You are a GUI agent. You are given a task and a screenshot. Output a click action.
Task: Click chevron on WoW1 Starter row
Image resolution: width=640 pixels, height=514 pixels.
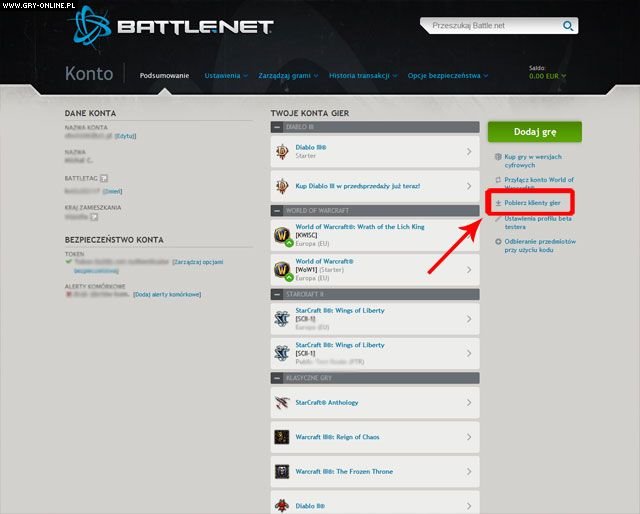coord(469,270)
